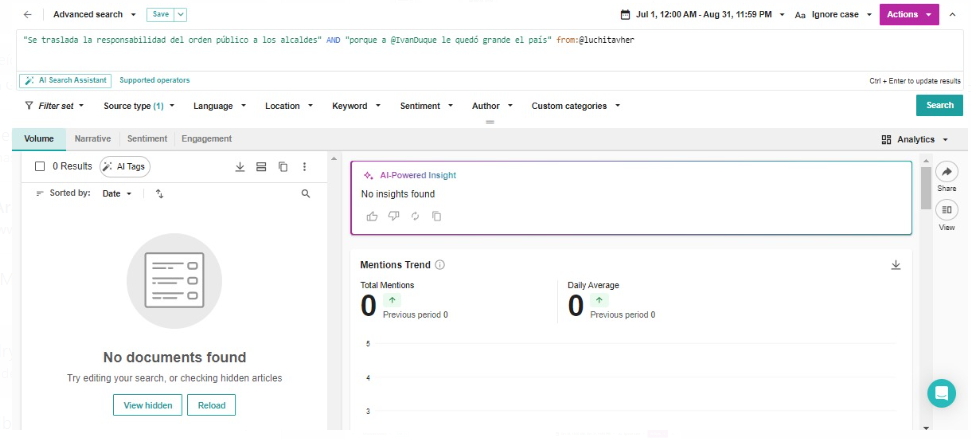Expand the Save options chevron
Image resolution: width=971 pixels, height=439 pixels.
point(180,14)
